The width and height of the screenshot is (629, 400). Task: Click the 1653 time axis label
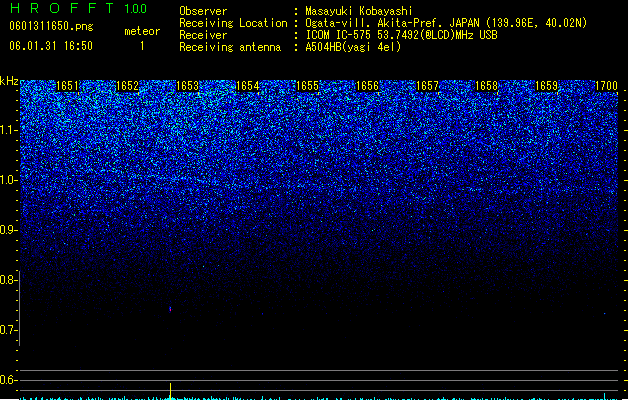click(187, 86)
